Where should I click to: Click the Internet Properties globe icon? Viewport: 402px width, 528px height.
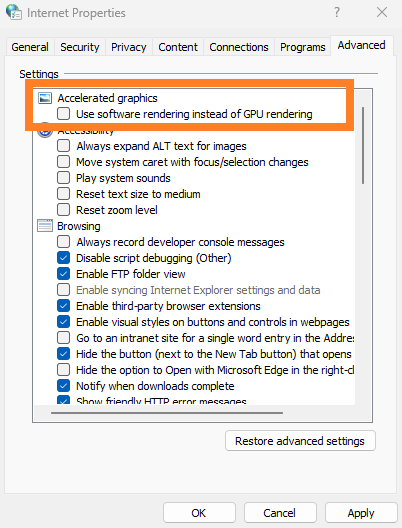click(x=14, y=12)
